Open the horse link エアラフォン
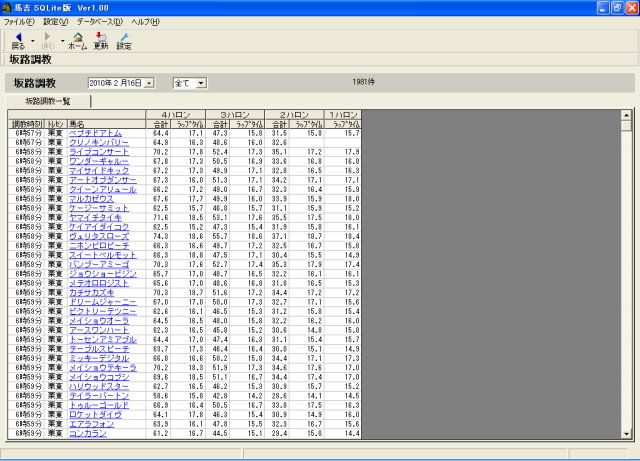Screen dimensions: 640x461 pyautogui.click(x=91, y=424)
